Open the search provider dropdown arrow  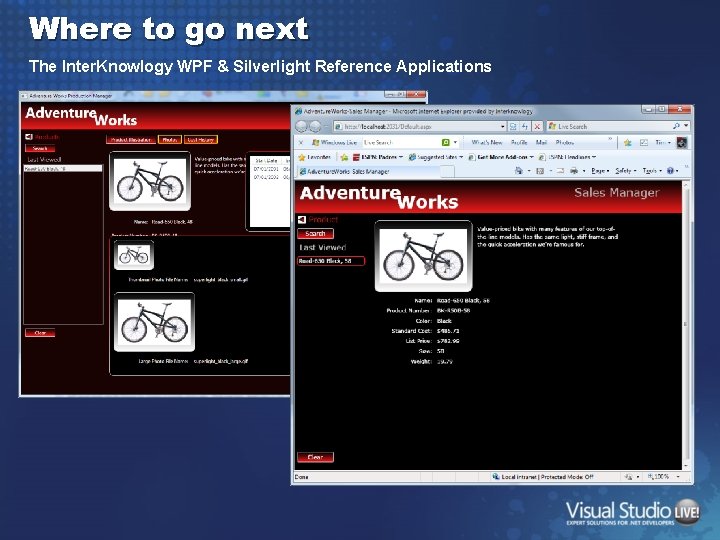(686, 126)
